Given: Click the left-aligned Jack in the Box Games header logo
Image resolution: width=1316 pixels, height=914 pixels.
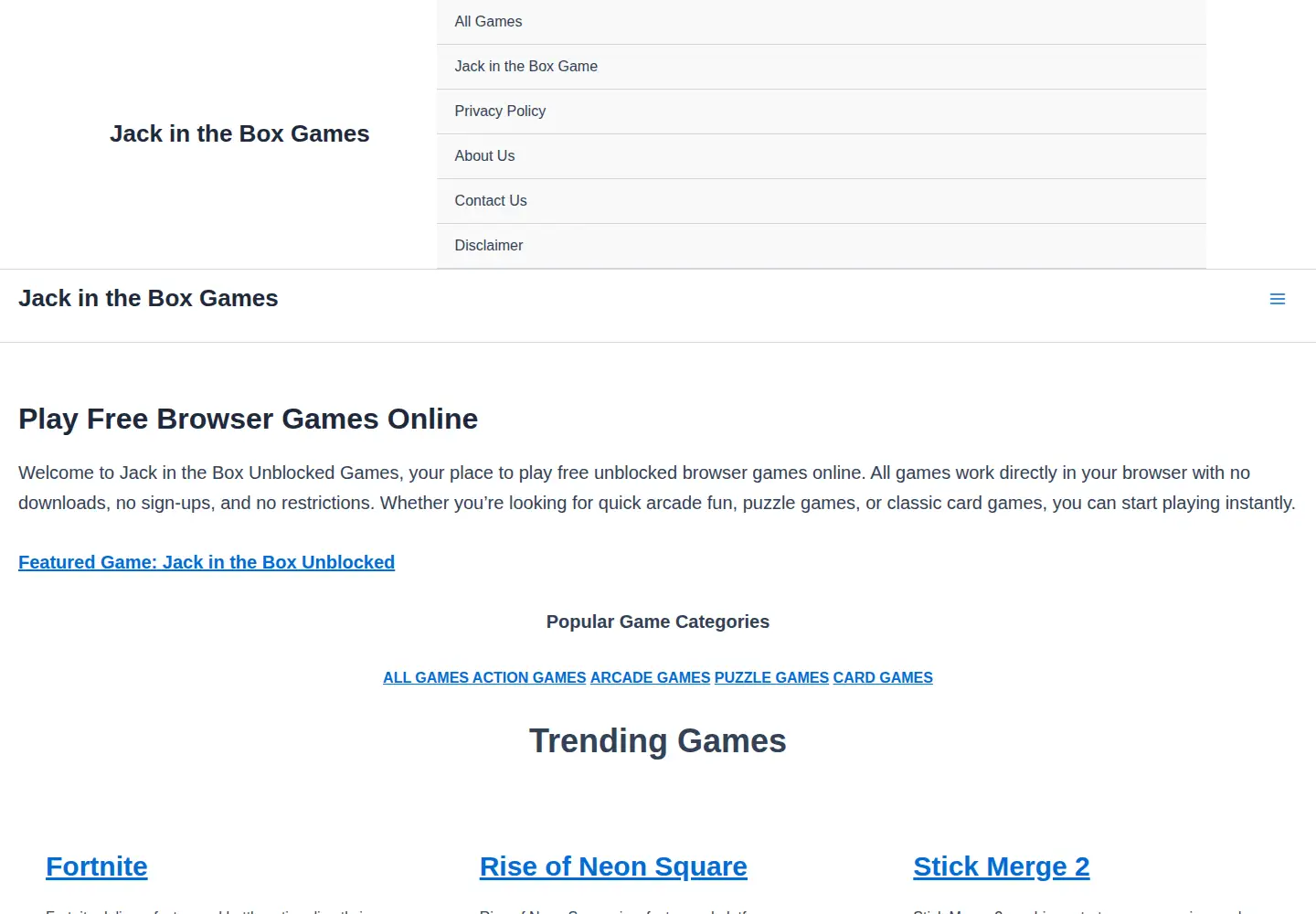Looking at the screenshot, I should click(148, 298).
